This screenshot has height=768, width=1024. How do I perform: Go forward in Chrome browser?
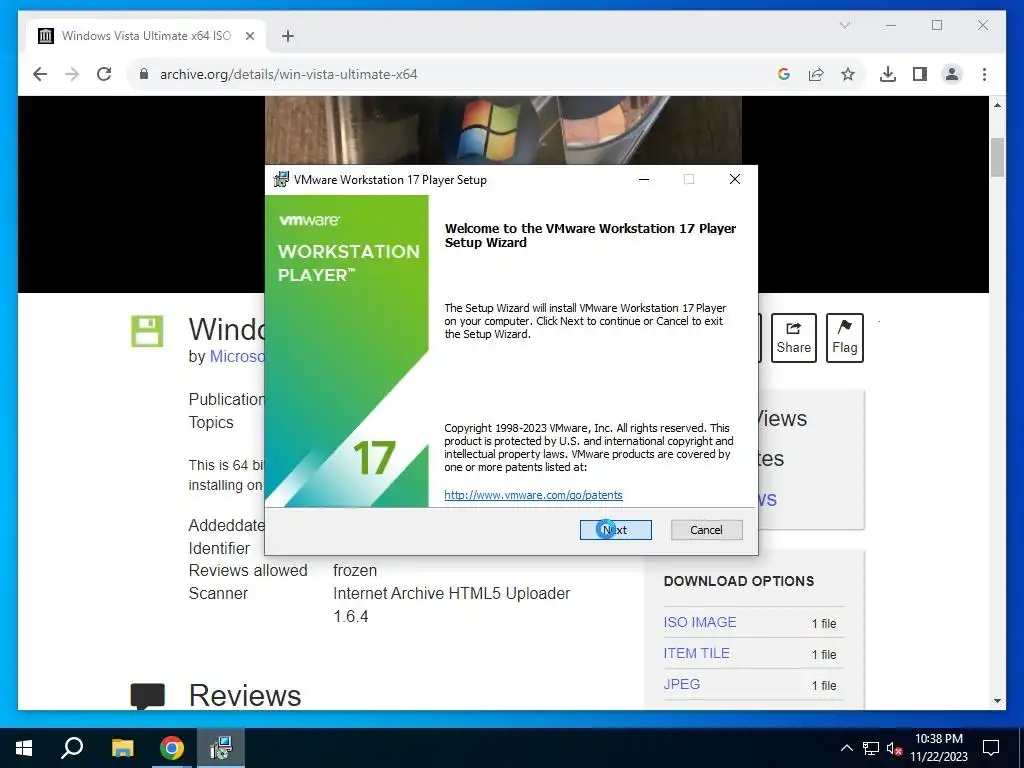point(72,74)
